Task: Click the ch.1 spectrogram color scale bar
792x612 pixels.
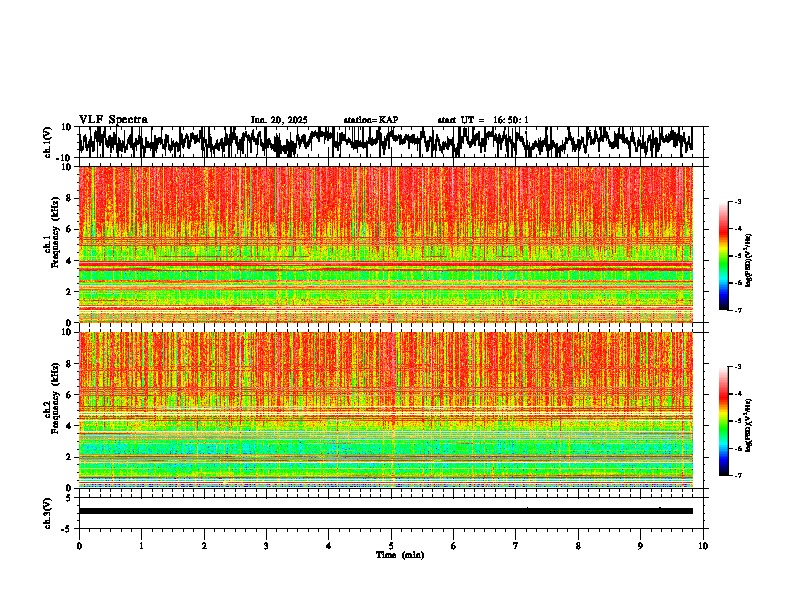Action: [x=723, y=256]
